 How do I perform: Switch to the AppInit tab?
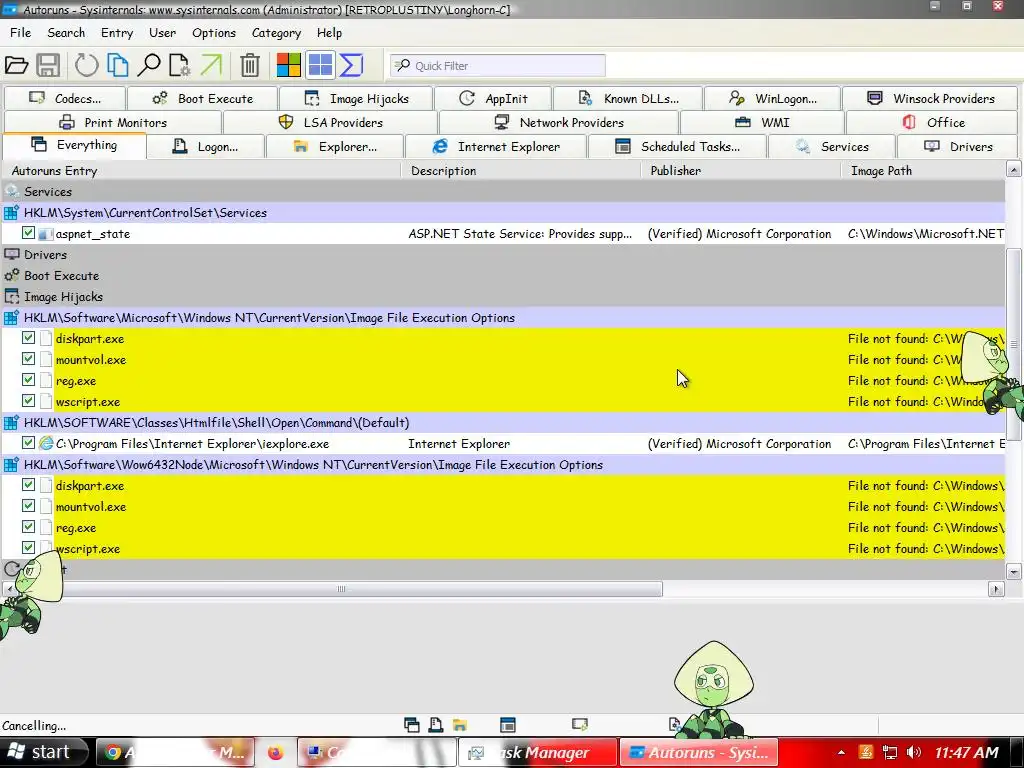click(493, 99)
